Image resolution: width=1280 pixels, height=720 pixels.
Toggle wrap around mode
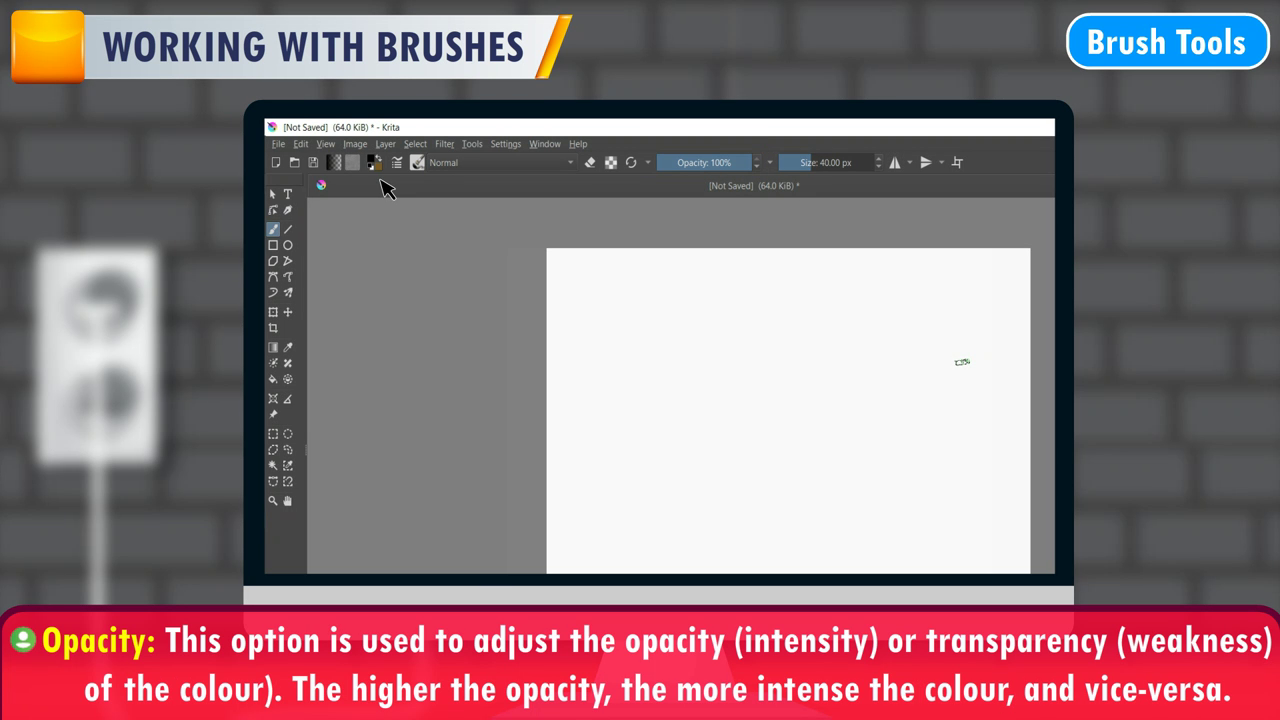click(957, 163)
